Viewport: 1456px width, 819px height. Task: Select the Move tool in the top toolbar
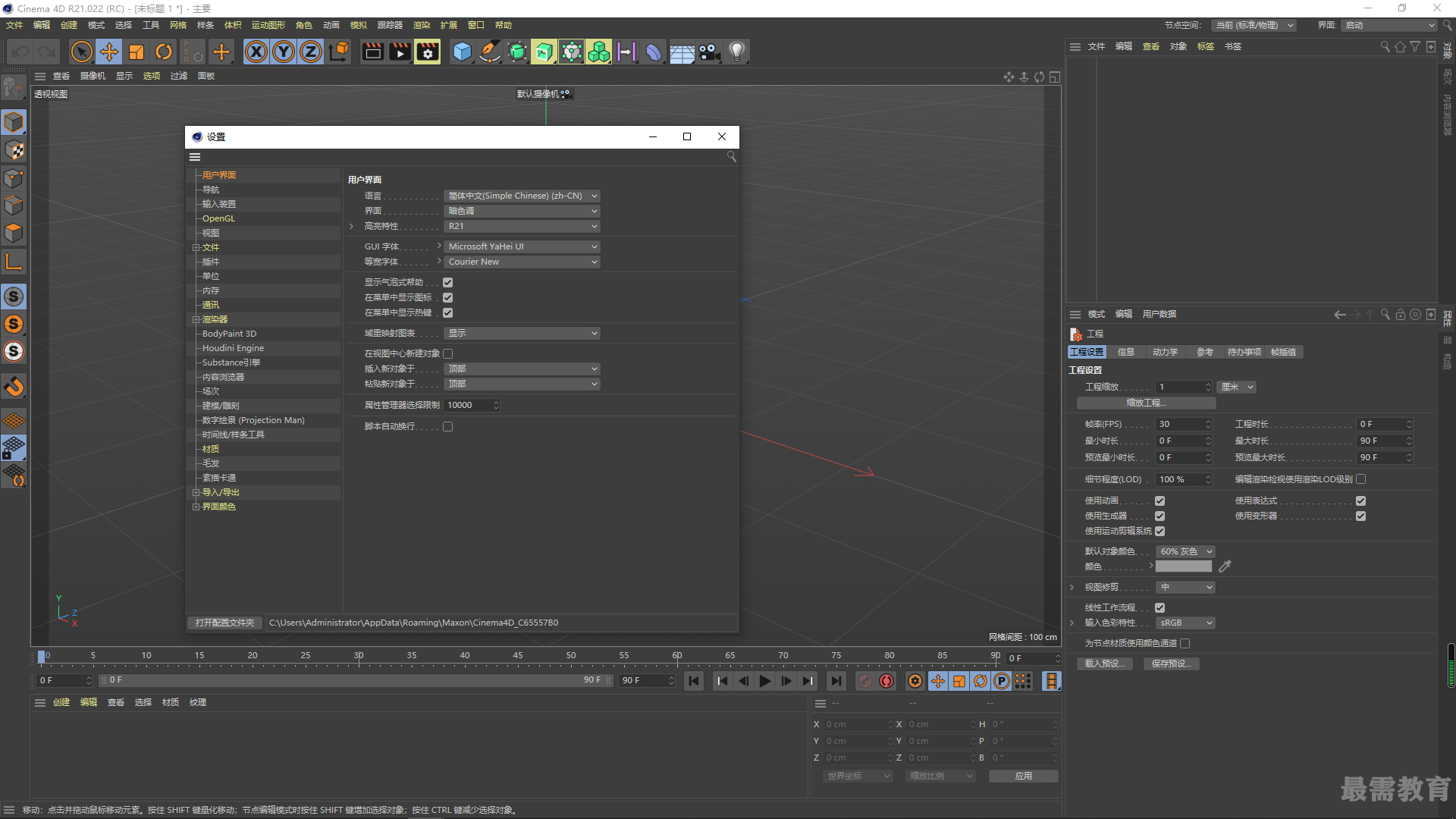point(109,52)
